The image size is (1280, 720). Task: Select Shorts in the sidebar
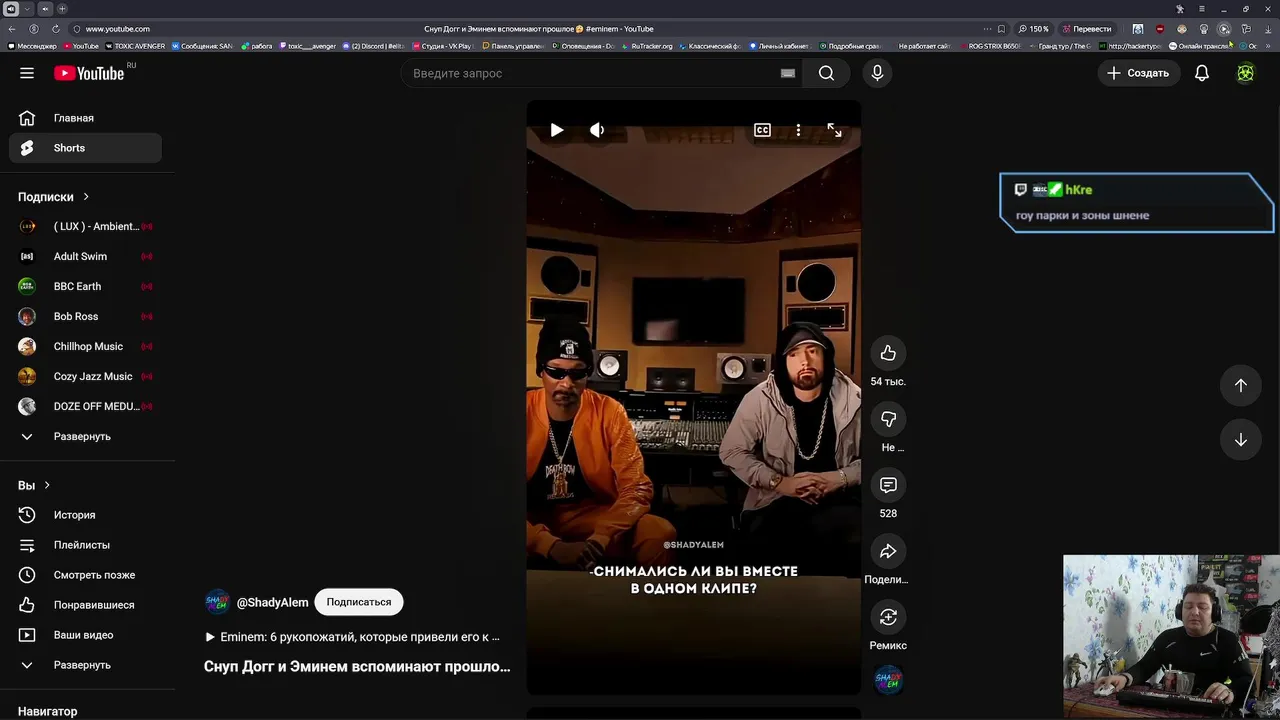86,148
